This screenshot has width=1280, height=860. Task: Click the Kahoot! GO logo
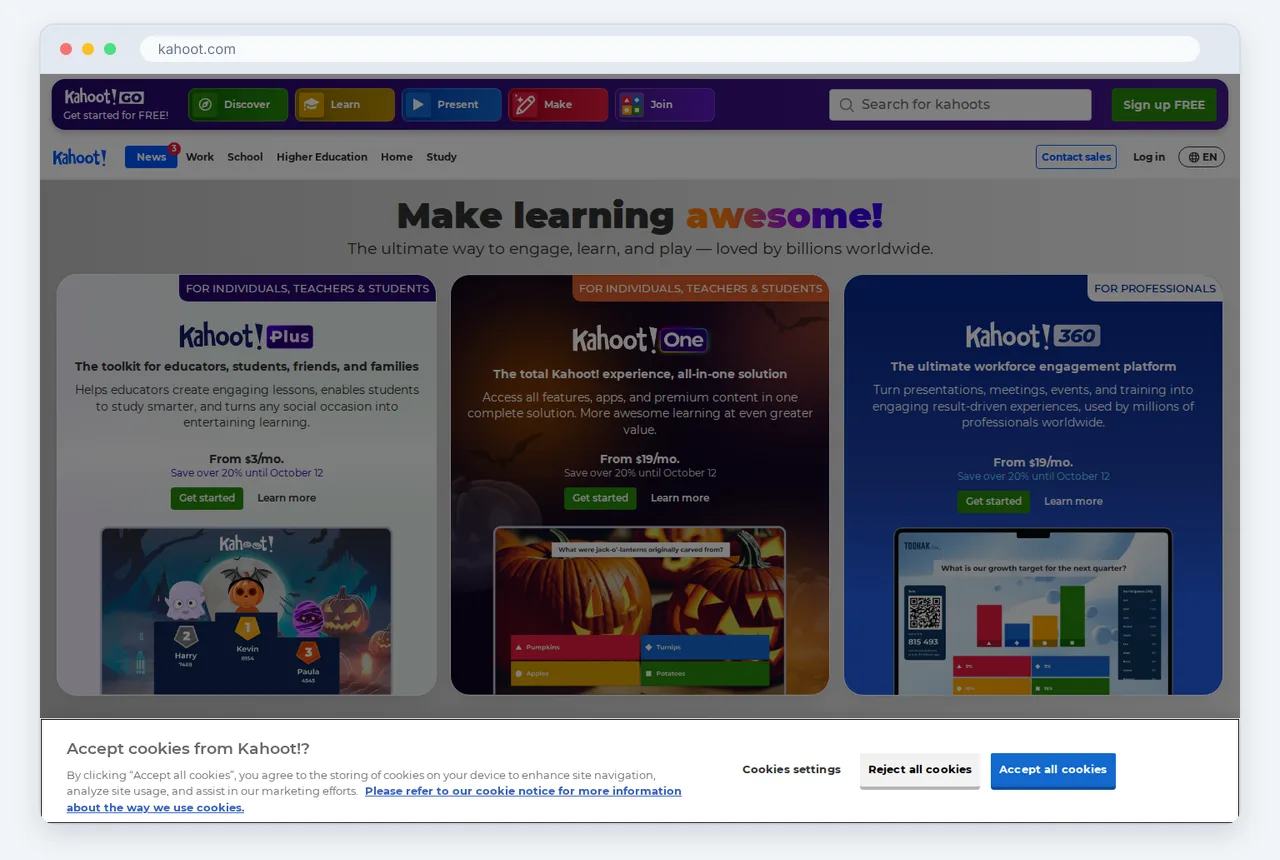[105, 97]
